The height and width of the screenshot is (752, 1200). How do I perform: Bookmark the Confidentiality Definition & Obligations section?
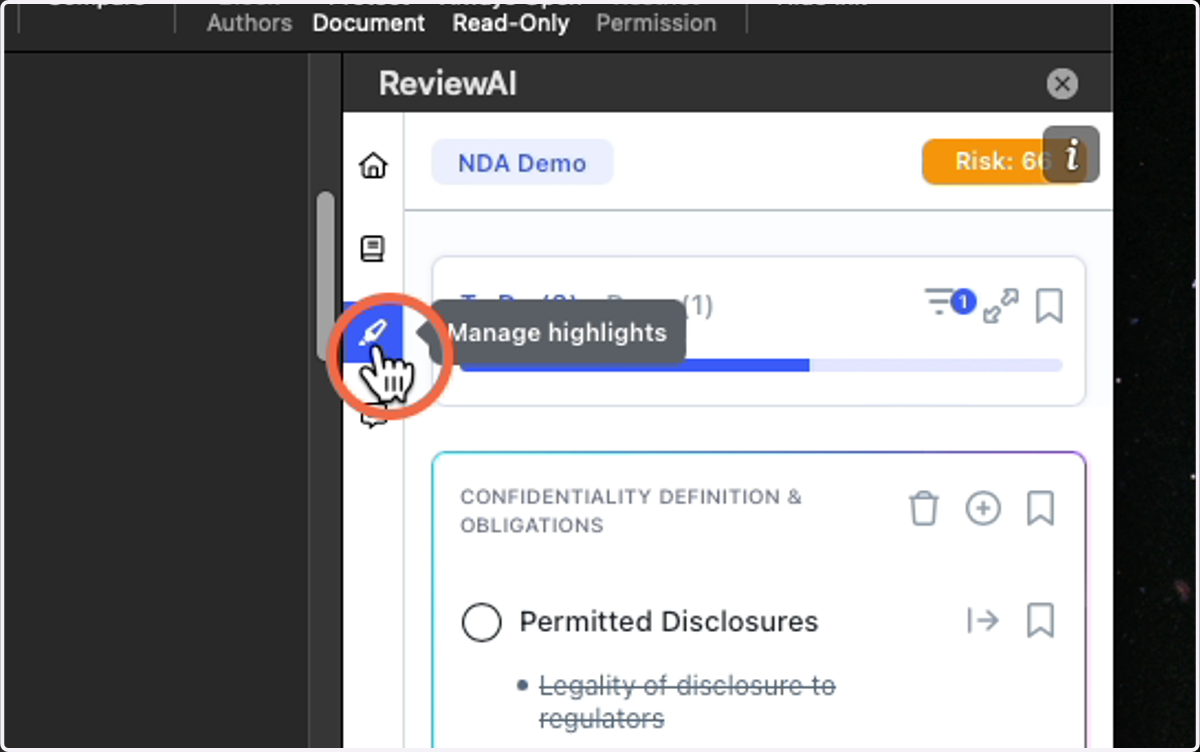(x=1041, y=509)
